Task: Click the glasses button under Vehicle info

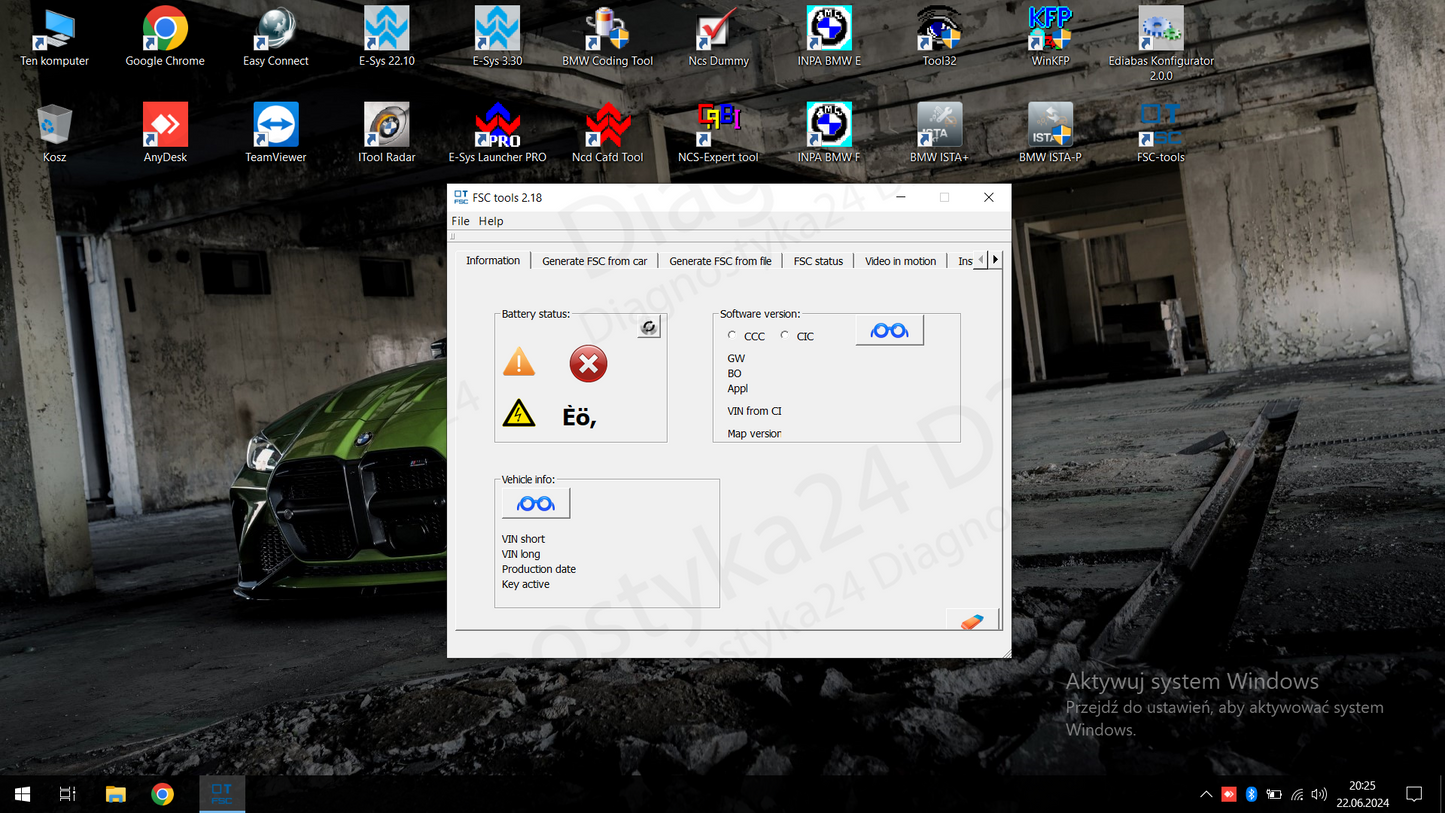Action: tap(534, 503)
